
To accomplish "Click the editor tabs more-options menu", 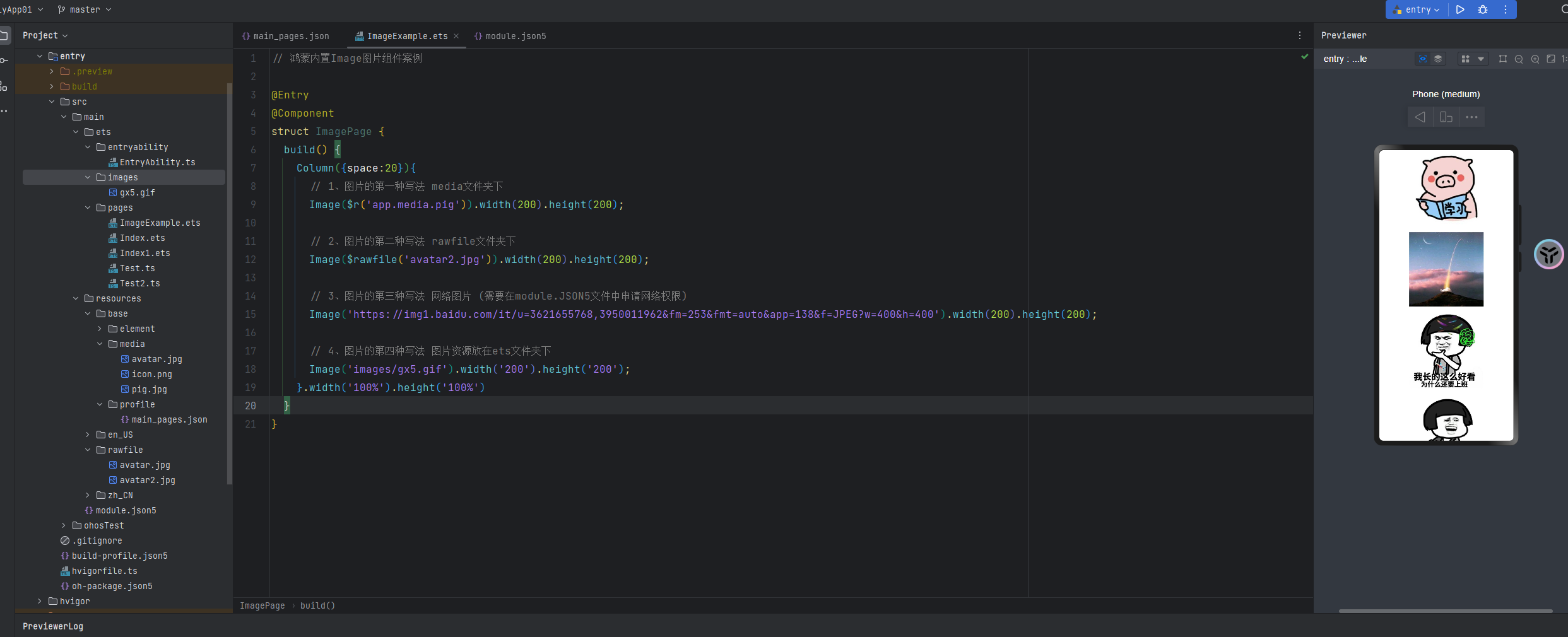I will coord(1300,36).
